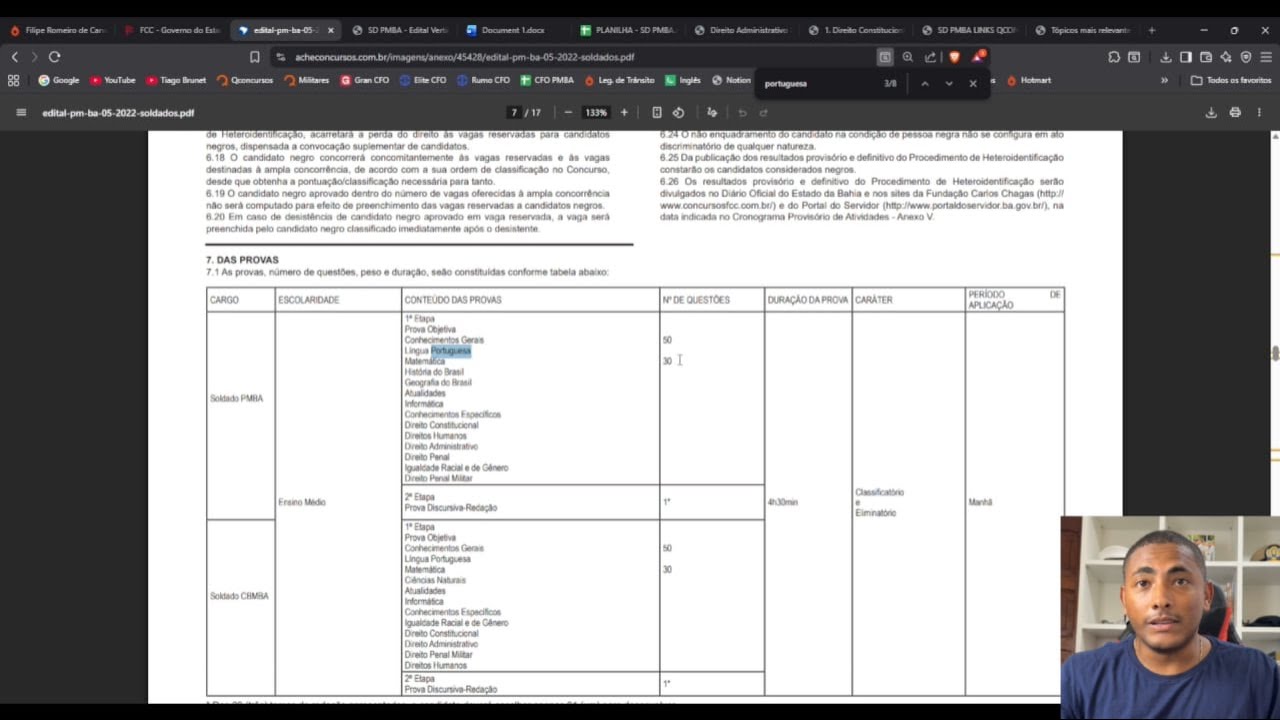Open browser extensions puzzle icon
Screen dimensions: 1280x720
1114,57
